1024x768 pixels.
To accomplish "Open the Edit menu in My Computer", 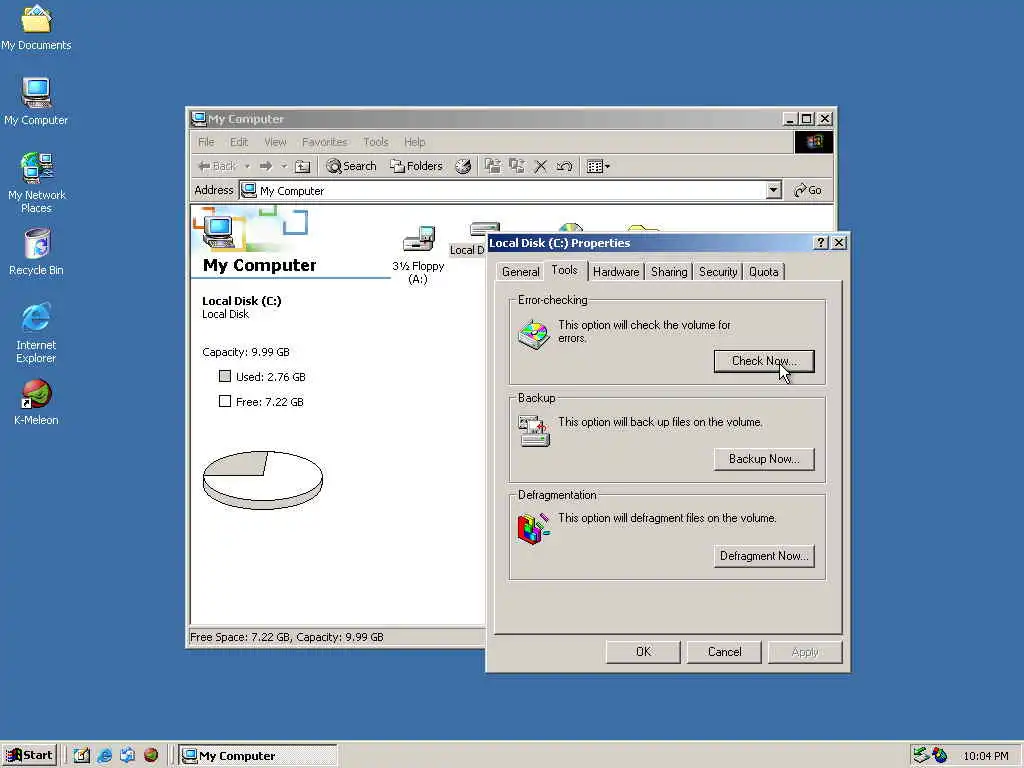I will pos(238,142).
